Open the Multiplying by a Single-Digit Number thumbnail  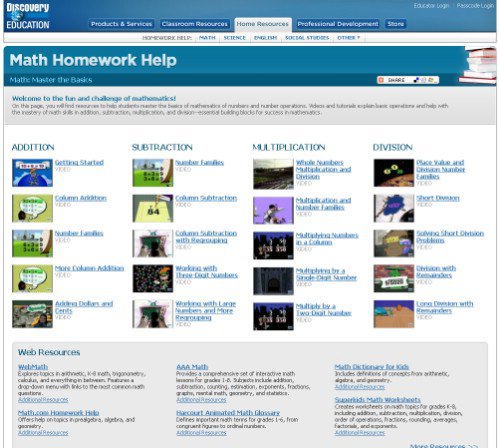pyautogui.click(x=273, y=281)
